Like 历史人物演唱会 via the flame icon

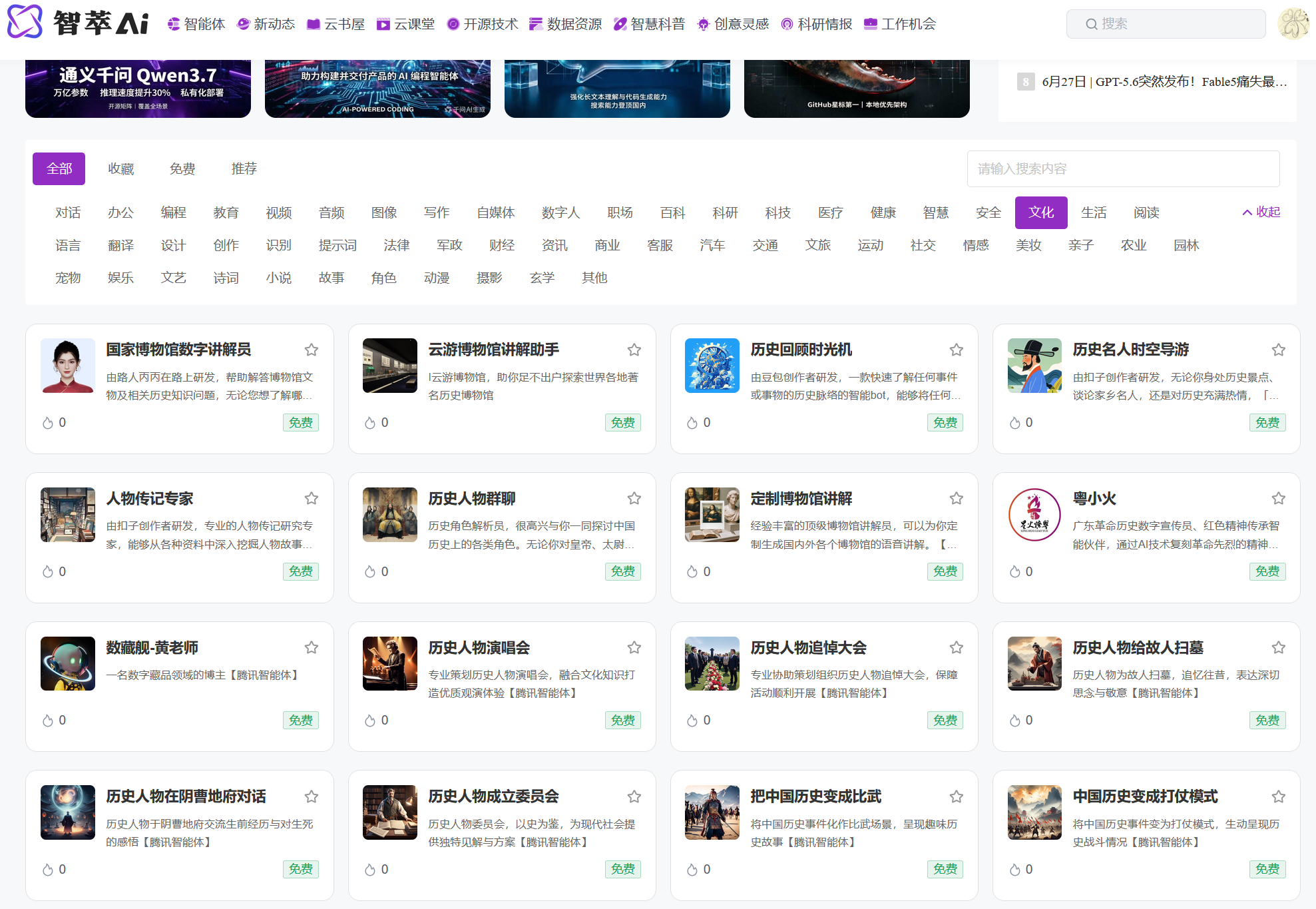[x=370, y=721]
